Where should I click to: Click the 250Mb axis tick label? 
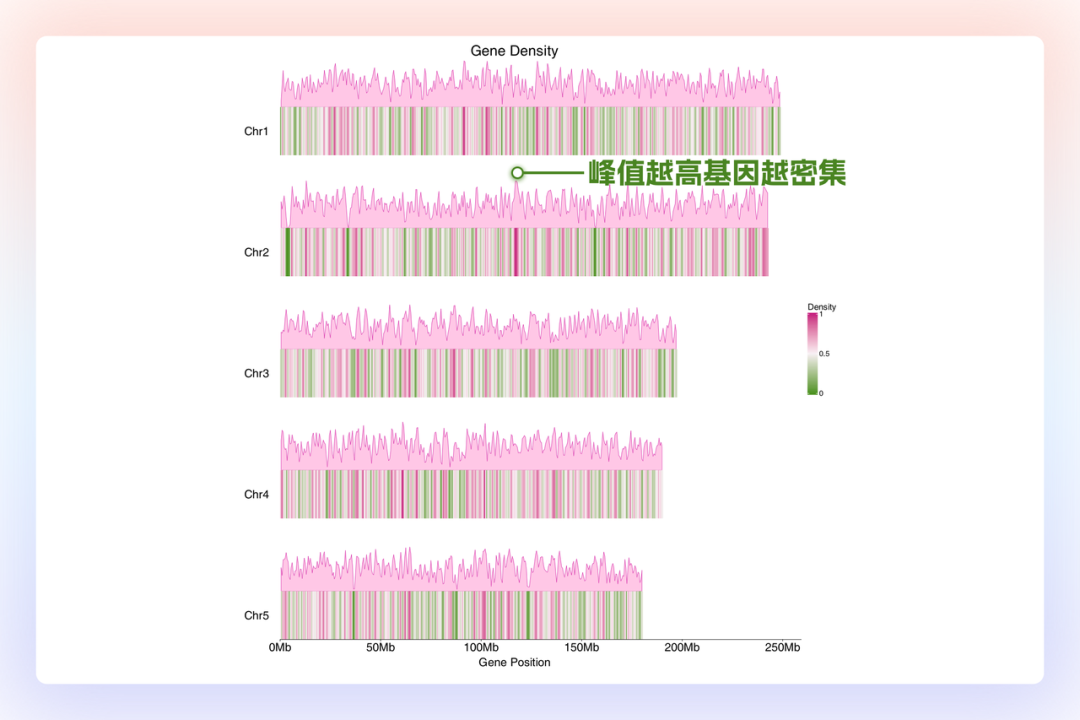[782, 648]
